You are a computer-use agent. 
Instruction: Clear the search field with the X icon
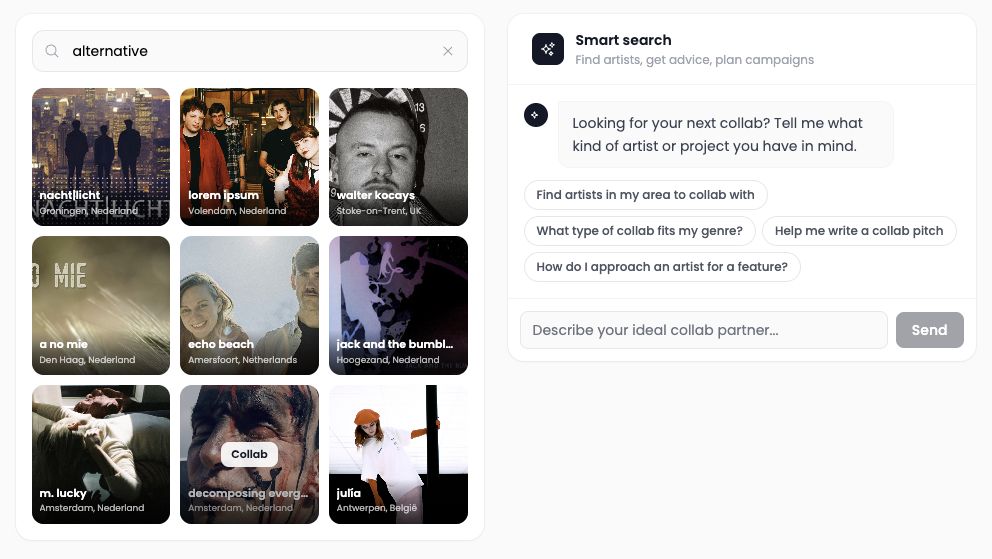(448, 51)
